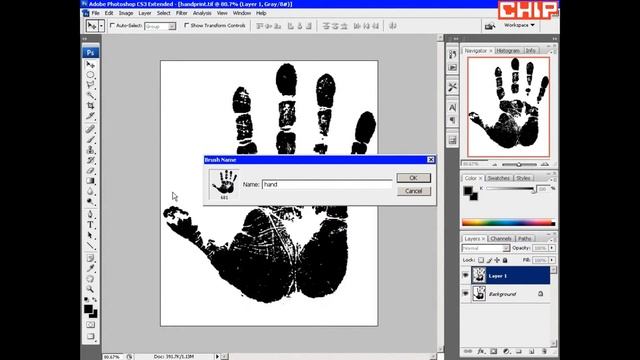Screen dimensions: 640x360
Task: Open the Move tool preset picker arrow
Action: [x=101, y=26]
